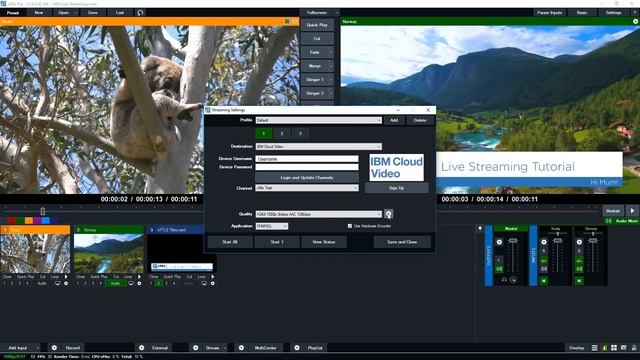Play the Norway input
Image resolution: width=640 pixels, height=360 pixels.
click(139, 277)
